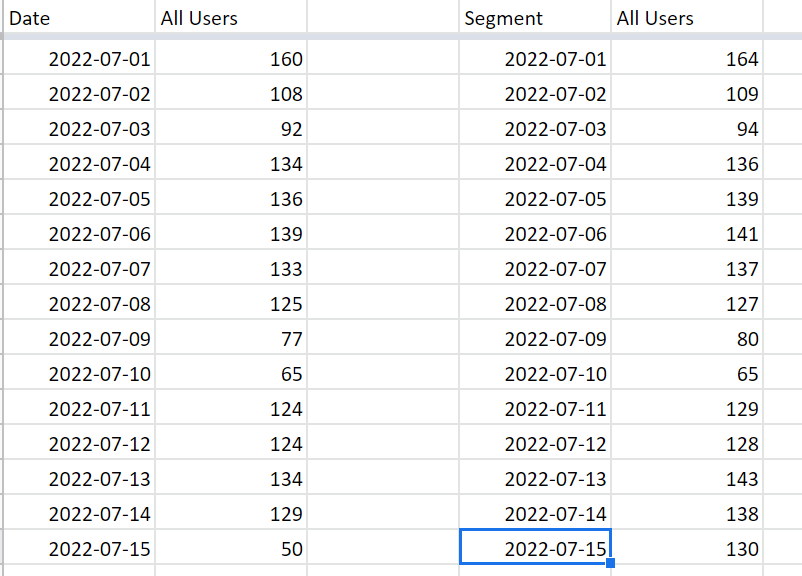Select the cell with value 160
The width and height of the screenshot is (802, 576).
tap(231, 58)
